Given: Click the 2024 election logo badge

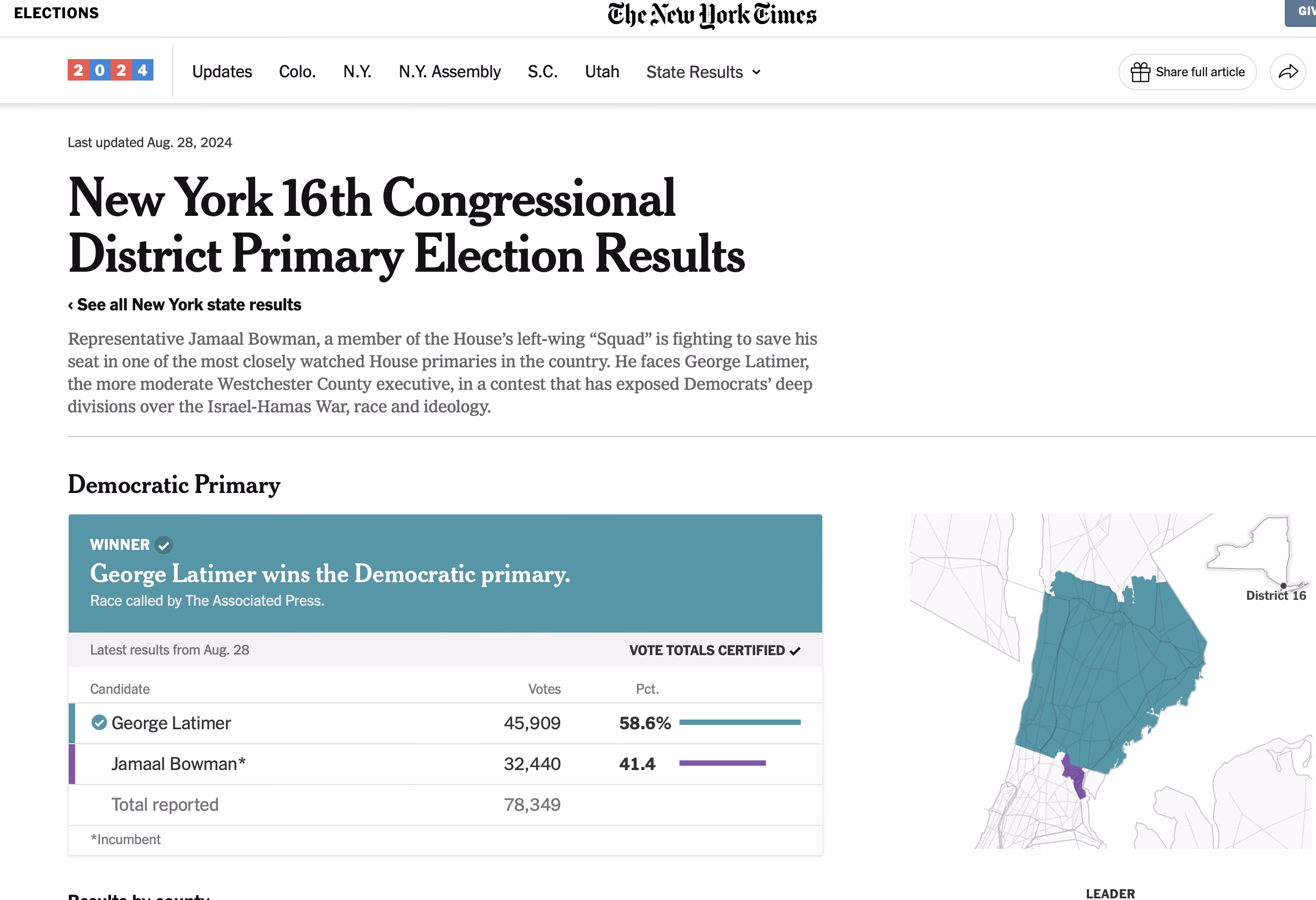Looking at the screenshot, I should [x=111, y=70].
